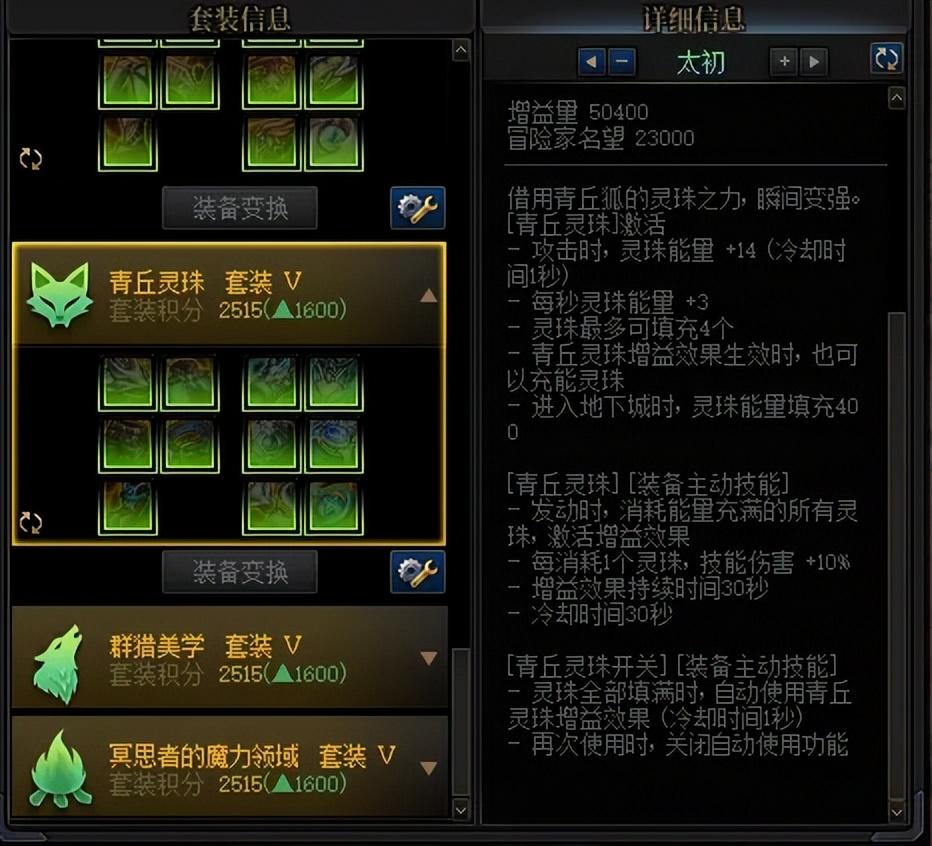Open gear-wrench settings beside the upper 装备变换 button

417,207
